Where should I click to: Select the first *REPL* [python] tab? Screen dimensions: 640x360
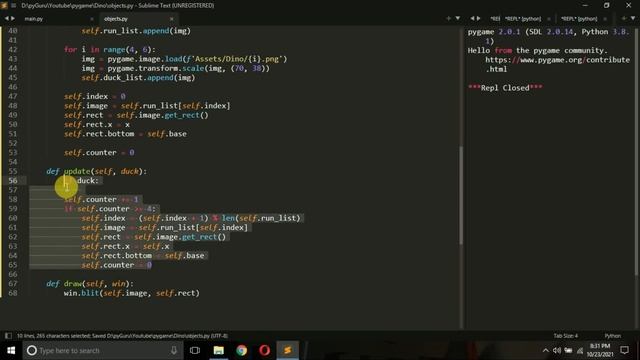tap(523, 19)
